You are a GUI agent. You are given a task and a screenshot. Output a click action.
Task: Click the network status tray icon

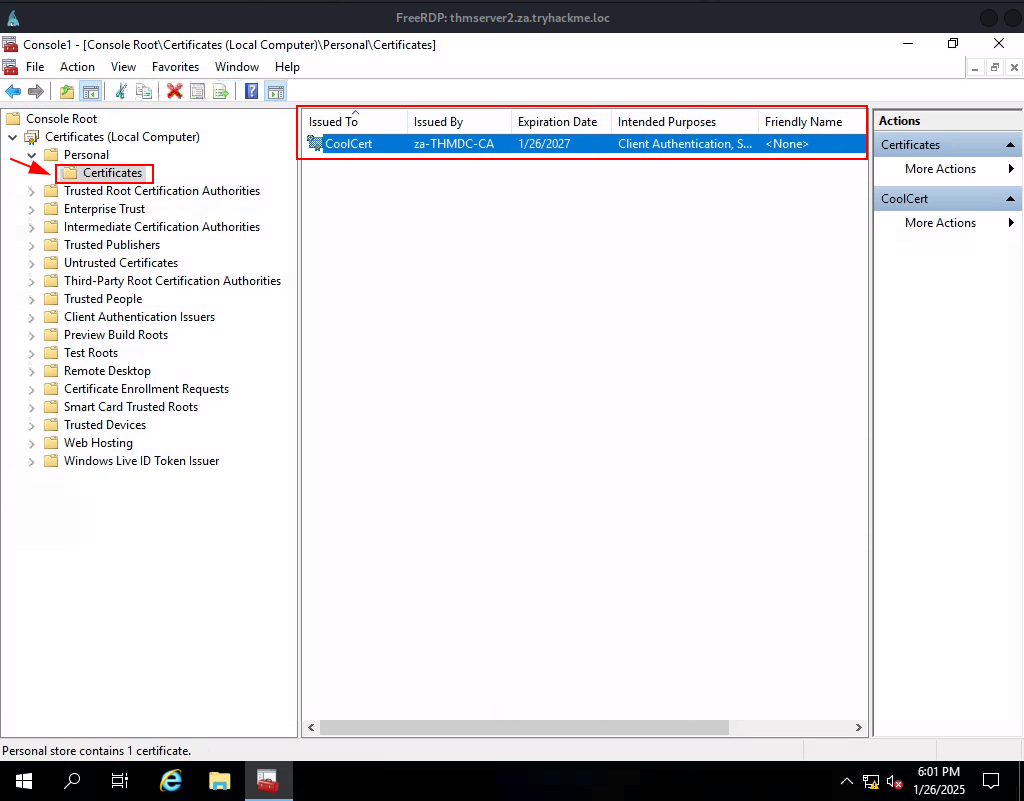pos(871,781)
